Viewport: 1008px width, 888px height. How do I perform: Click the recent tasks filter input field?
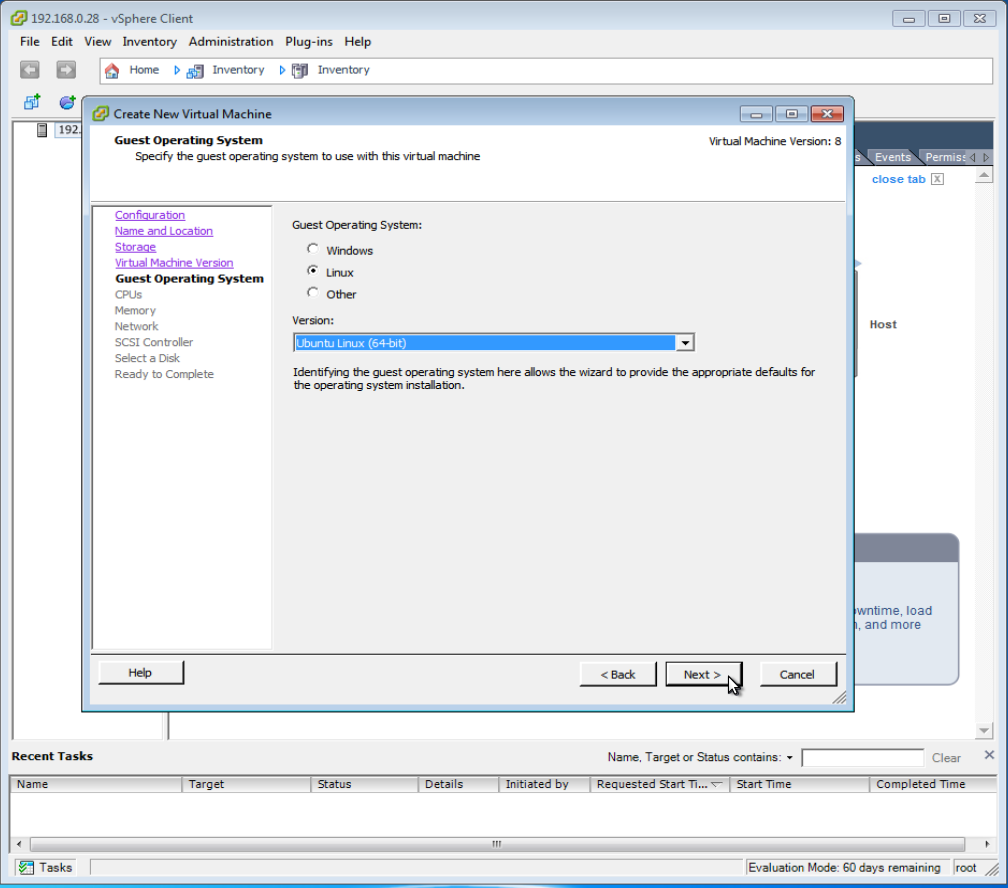coord(862,758)
